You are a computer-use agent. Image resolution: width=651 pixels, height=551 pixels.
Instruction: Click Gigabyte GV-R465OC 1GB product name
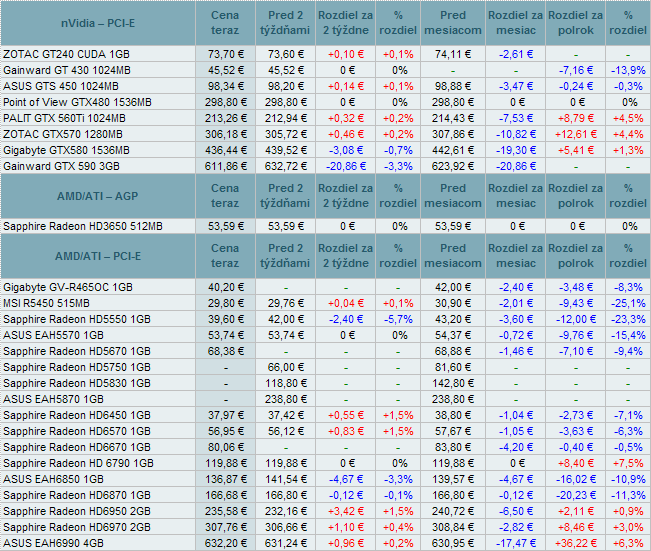68,287
